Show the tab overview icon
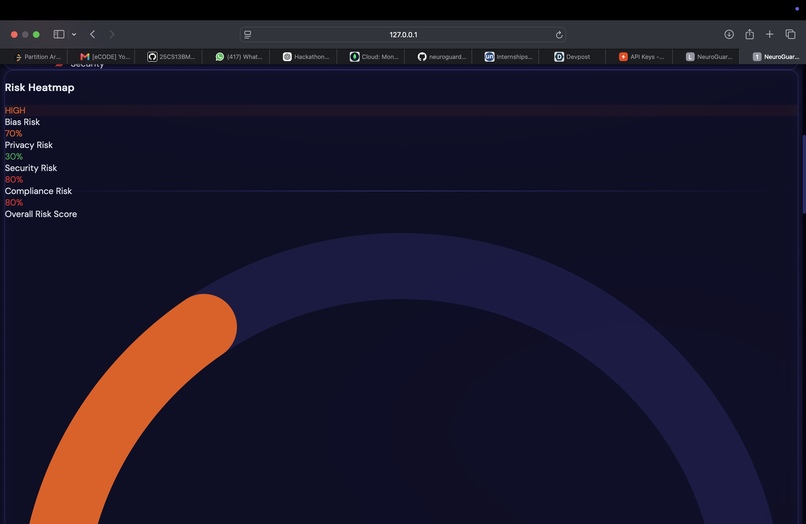 pyautogui.click(x=791, y=34)
